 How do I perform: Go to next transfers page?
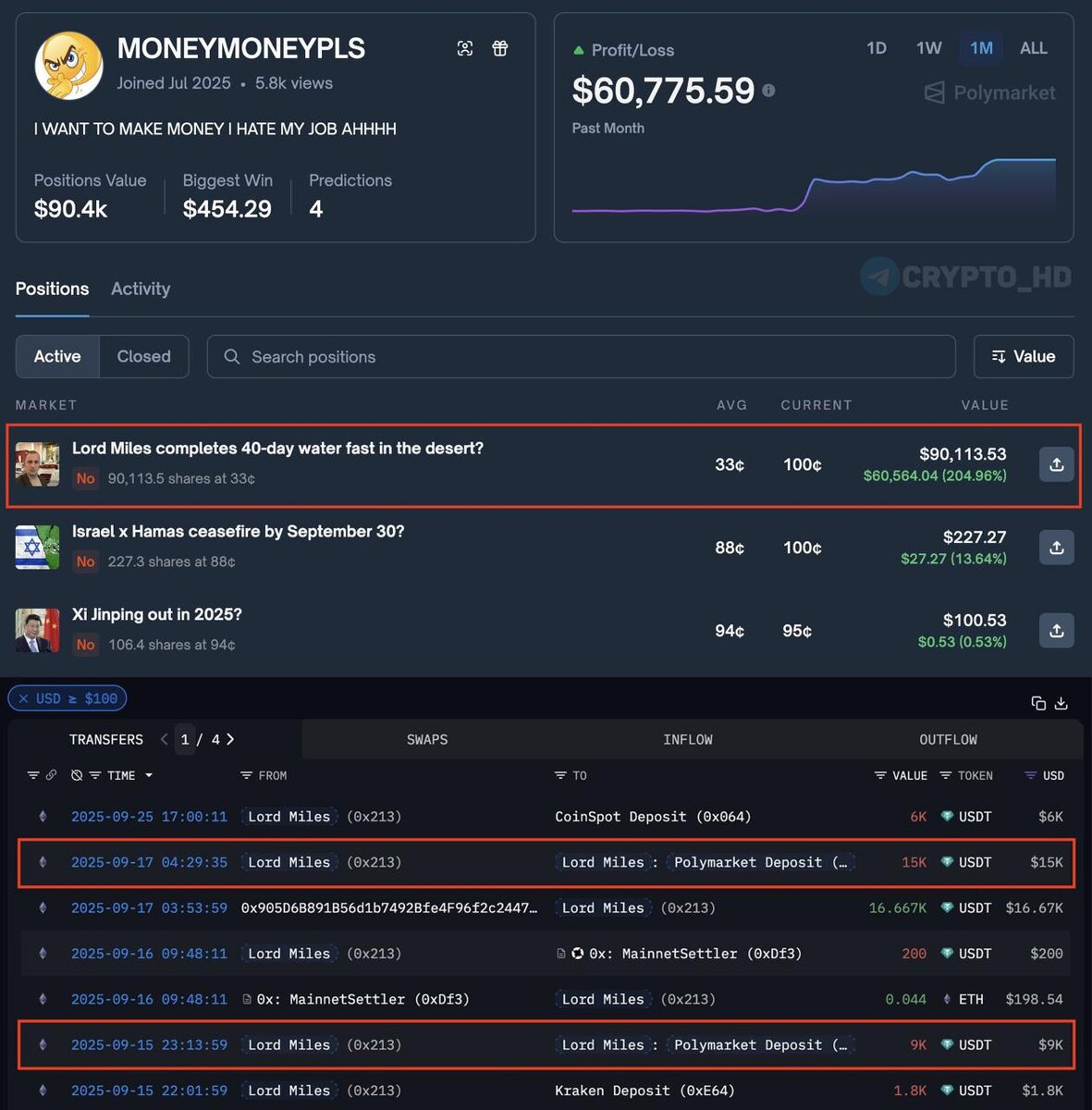pyautogui.click(x=230, y=739)
